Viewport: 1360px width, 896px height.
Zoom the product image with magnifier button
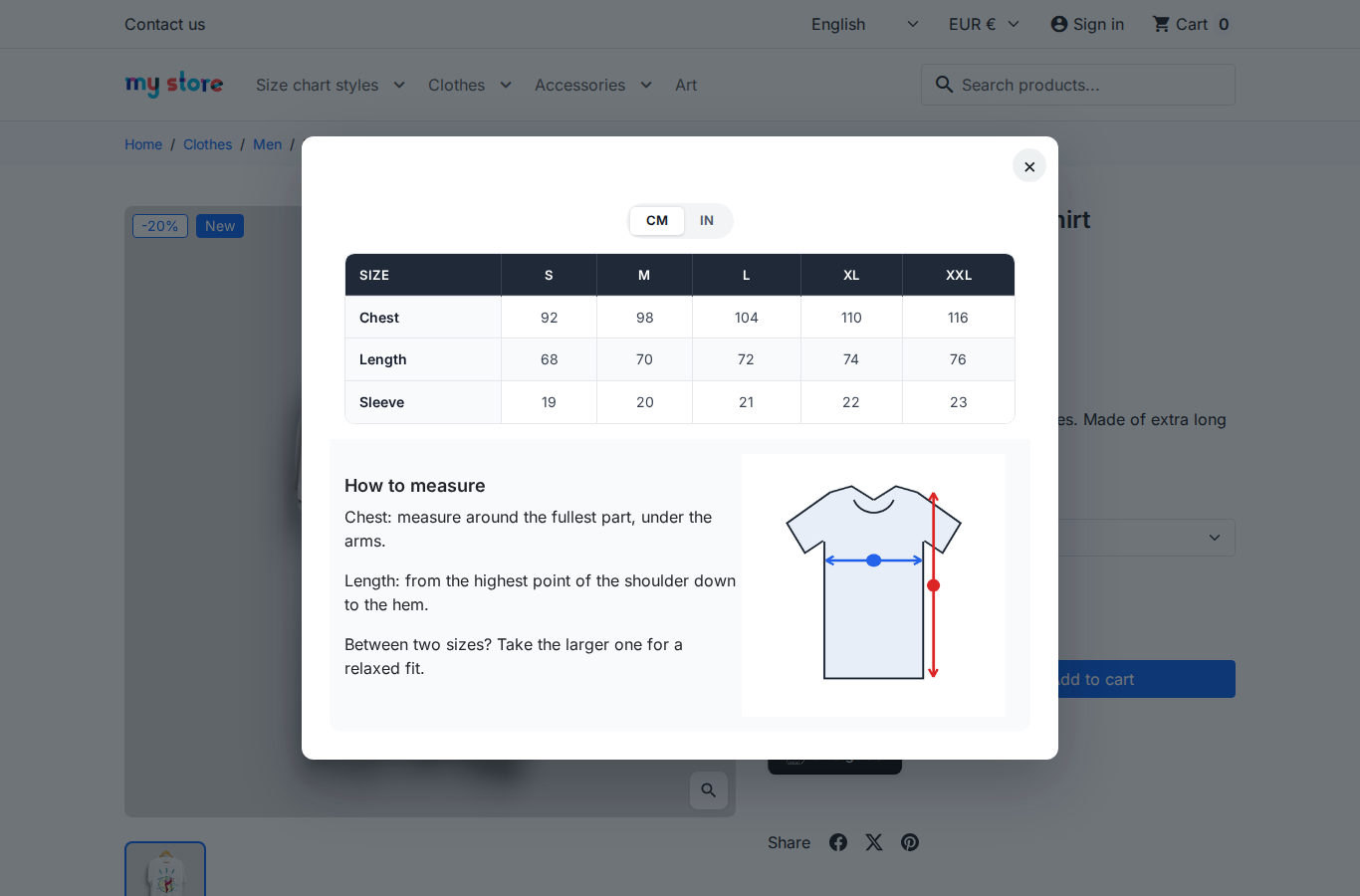point(709,790)
